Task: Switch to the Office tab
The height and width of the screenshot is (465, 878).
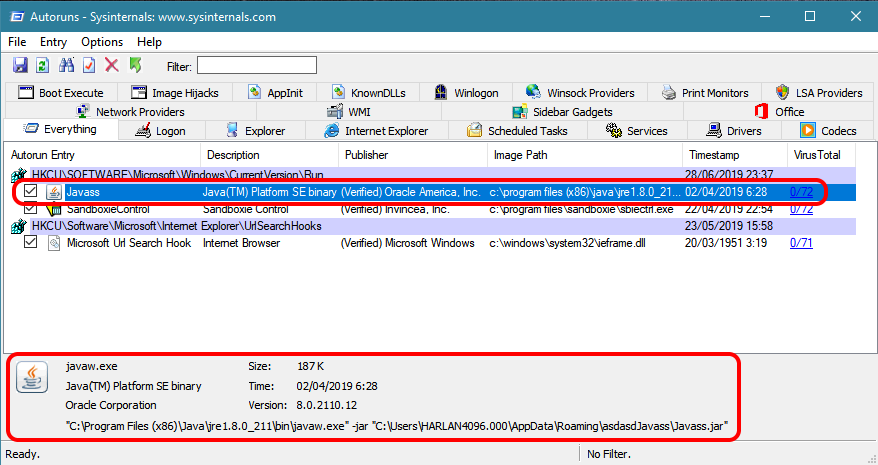Action: click(779, 111)
